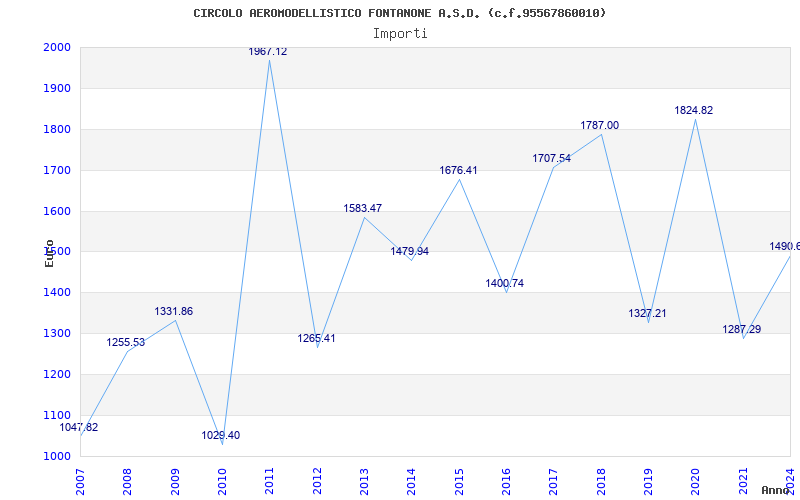Select the 1255.53 value label
Screen dimensions: 800x500
coord(126,342)
